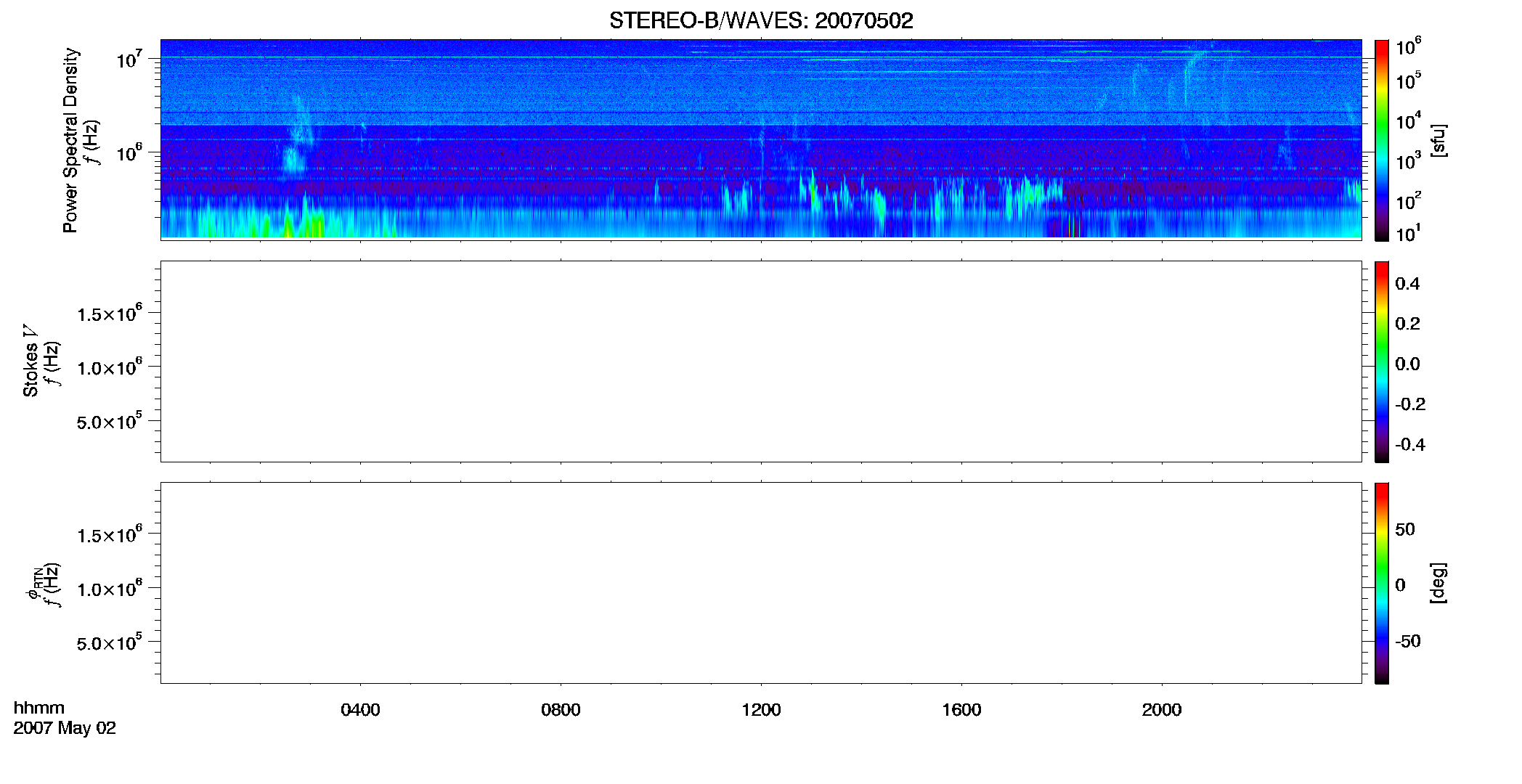The width and height of the screenshot is (1522, 784).
Task: Click the [sfu] color bar unit label
Action: (x=1438, y=140)
